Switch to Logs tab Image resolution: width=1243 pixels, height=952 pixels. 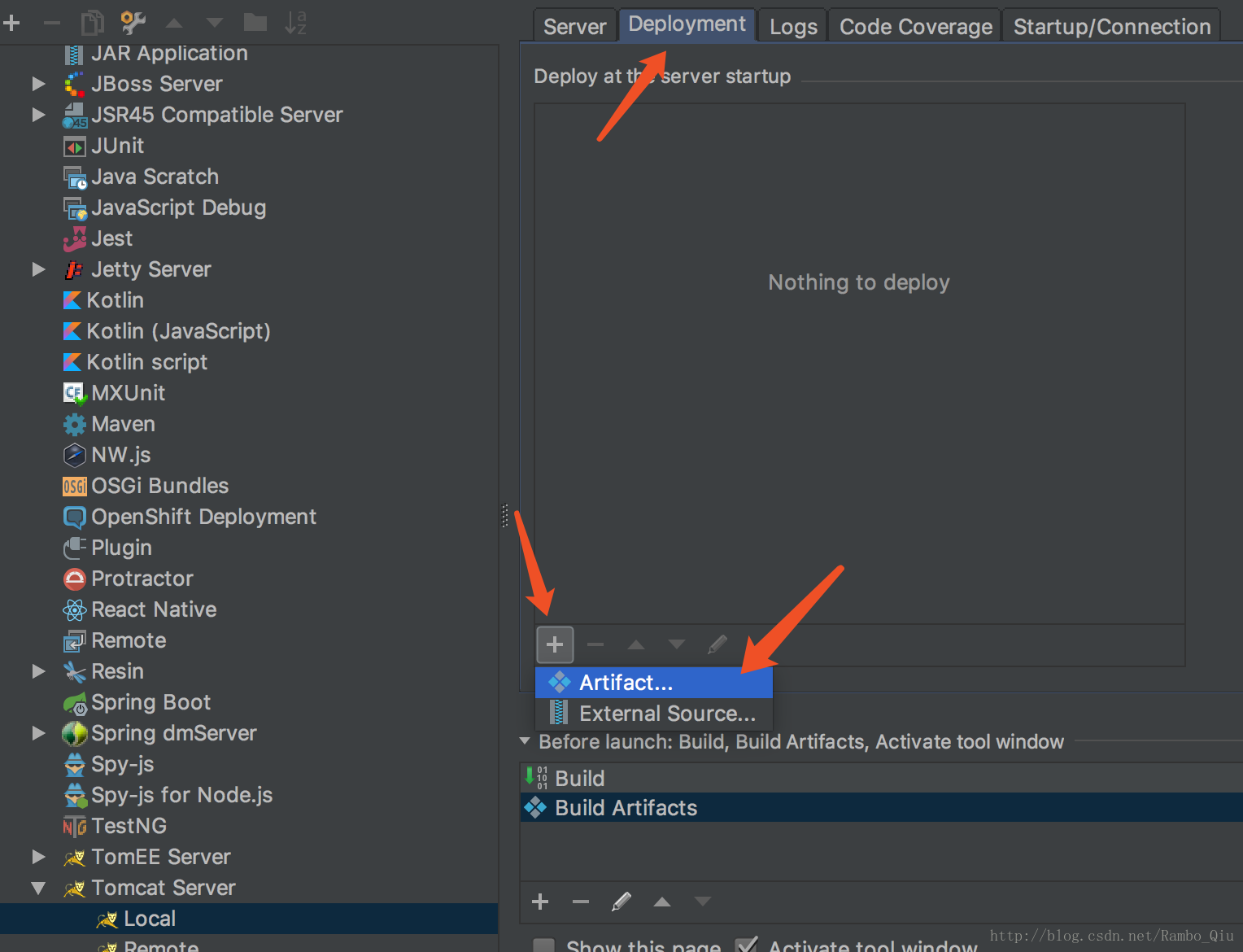click(x=793, y=26)
